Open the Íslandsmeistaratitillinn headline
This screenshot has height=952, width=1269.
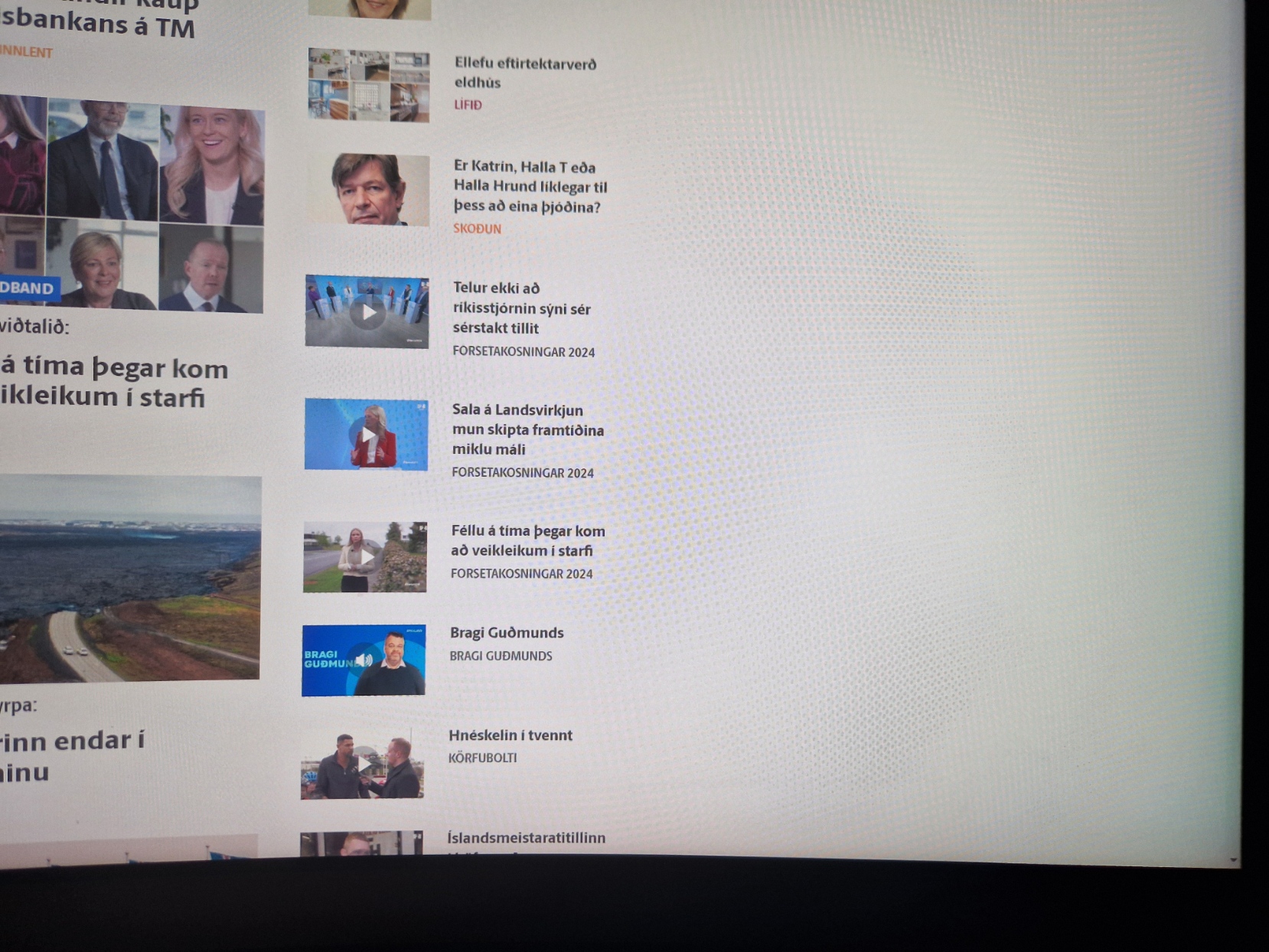coord(526,838)
